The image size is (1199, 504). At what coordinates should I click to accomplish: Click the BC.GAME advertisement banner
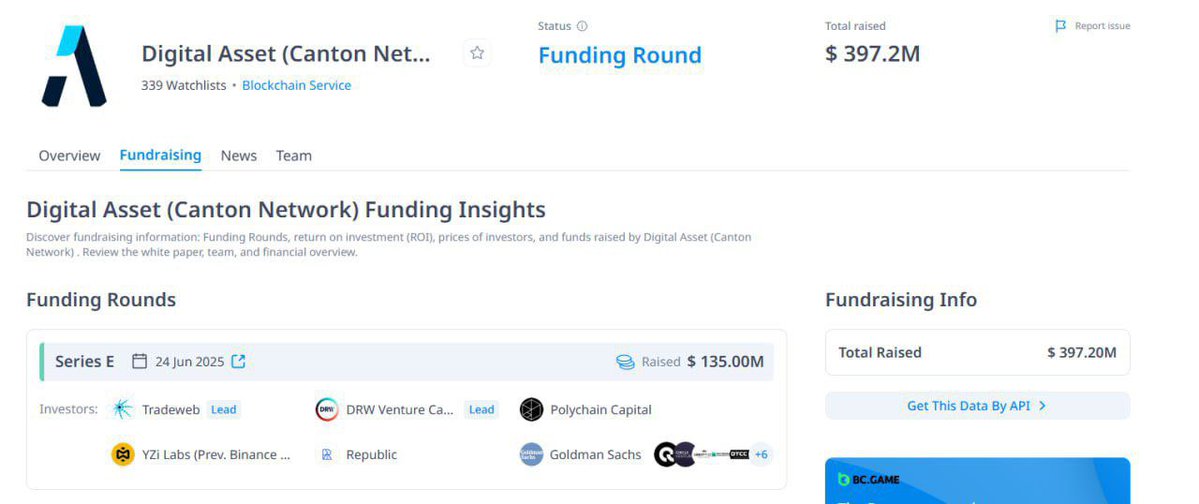(x=977, y=481)
